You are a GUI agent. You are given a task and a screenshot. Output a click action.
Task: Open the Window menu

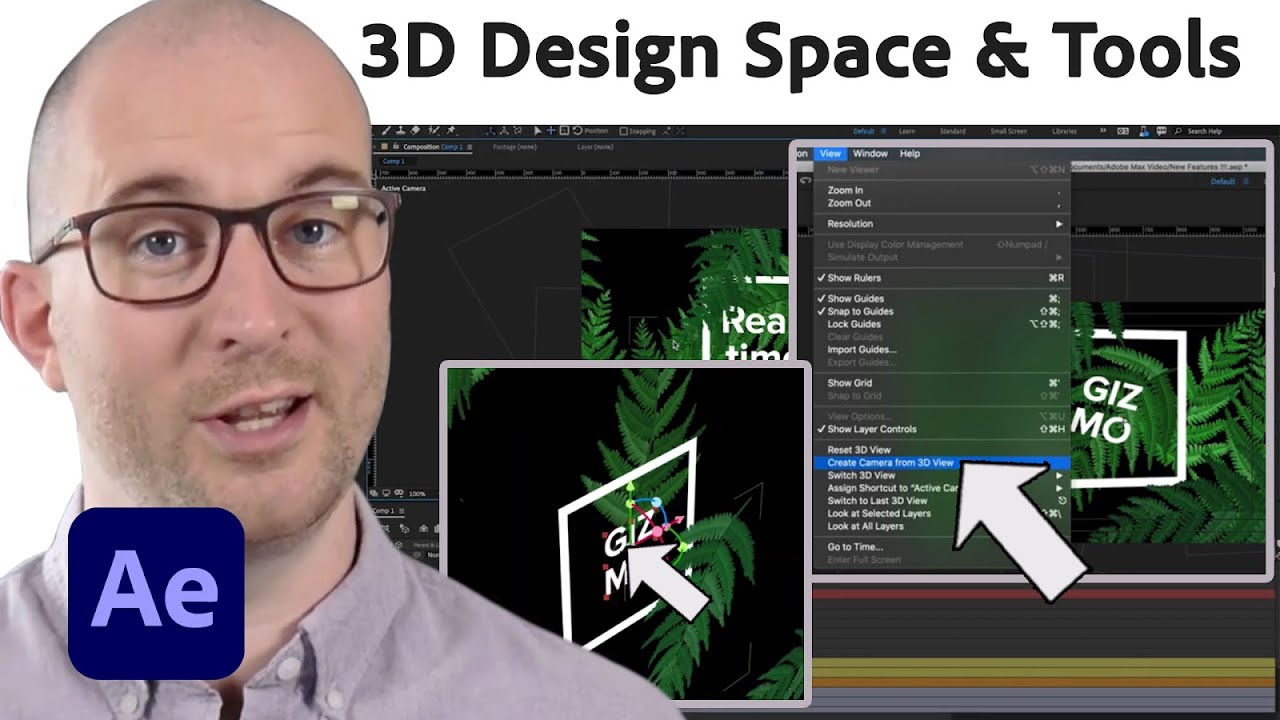870,154
